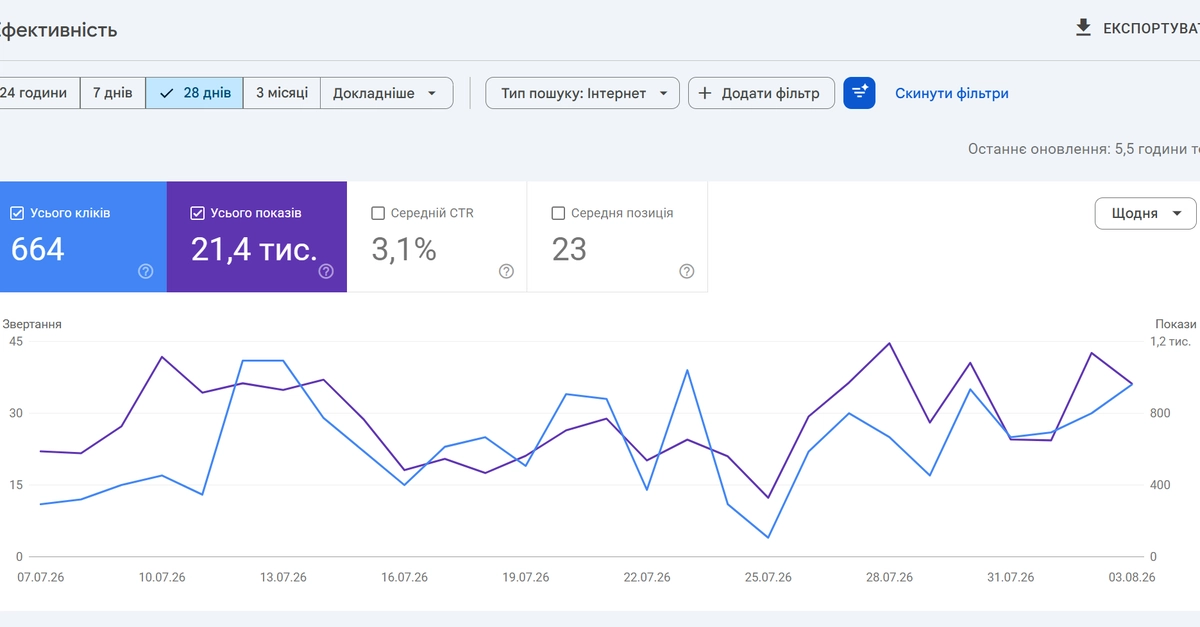Click help icon on Середній CTR card

click(506, 271)
